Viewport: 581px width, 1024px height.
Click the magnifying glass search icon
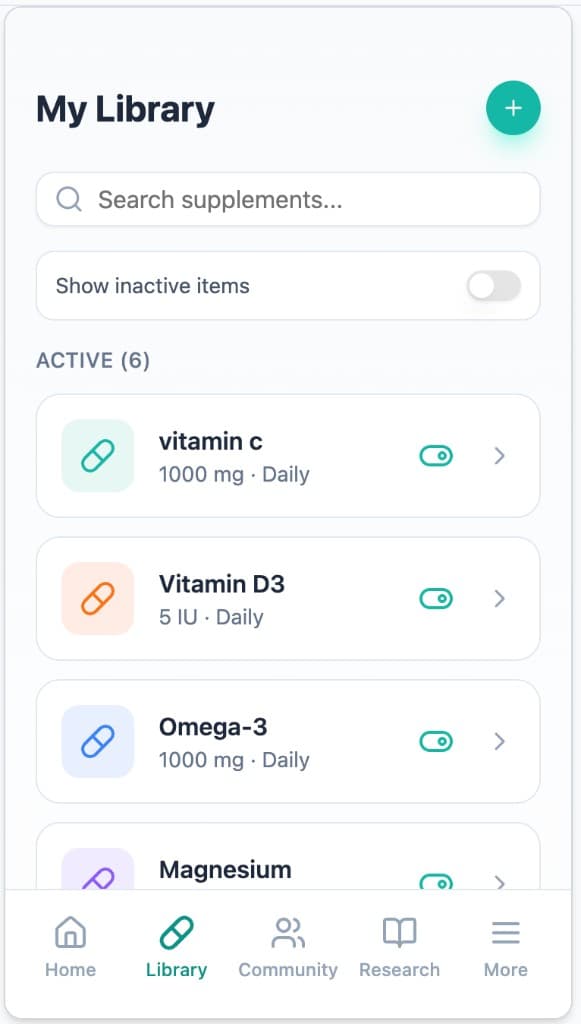coord(68,199)
